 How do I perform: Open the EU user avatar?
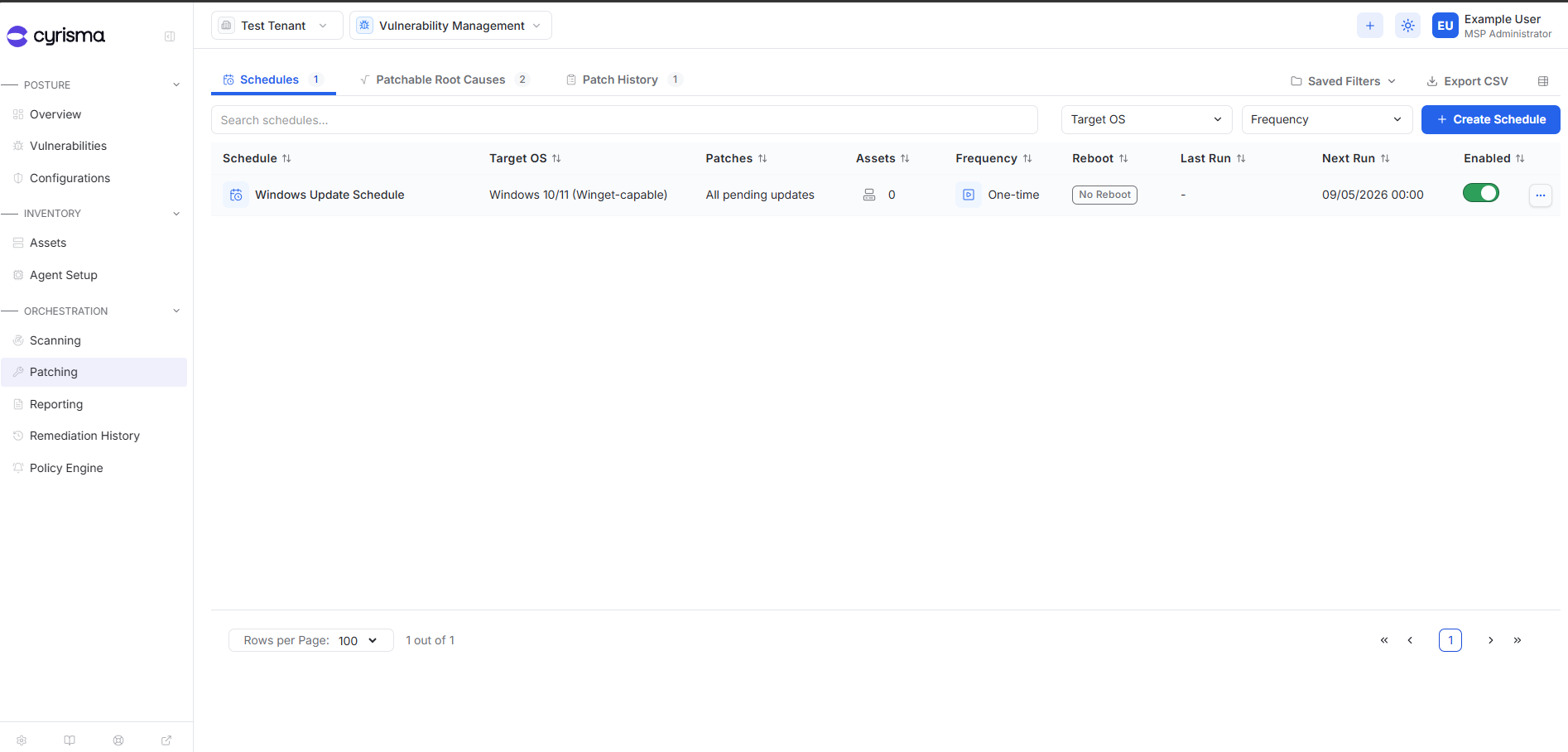coord(1445,26)
